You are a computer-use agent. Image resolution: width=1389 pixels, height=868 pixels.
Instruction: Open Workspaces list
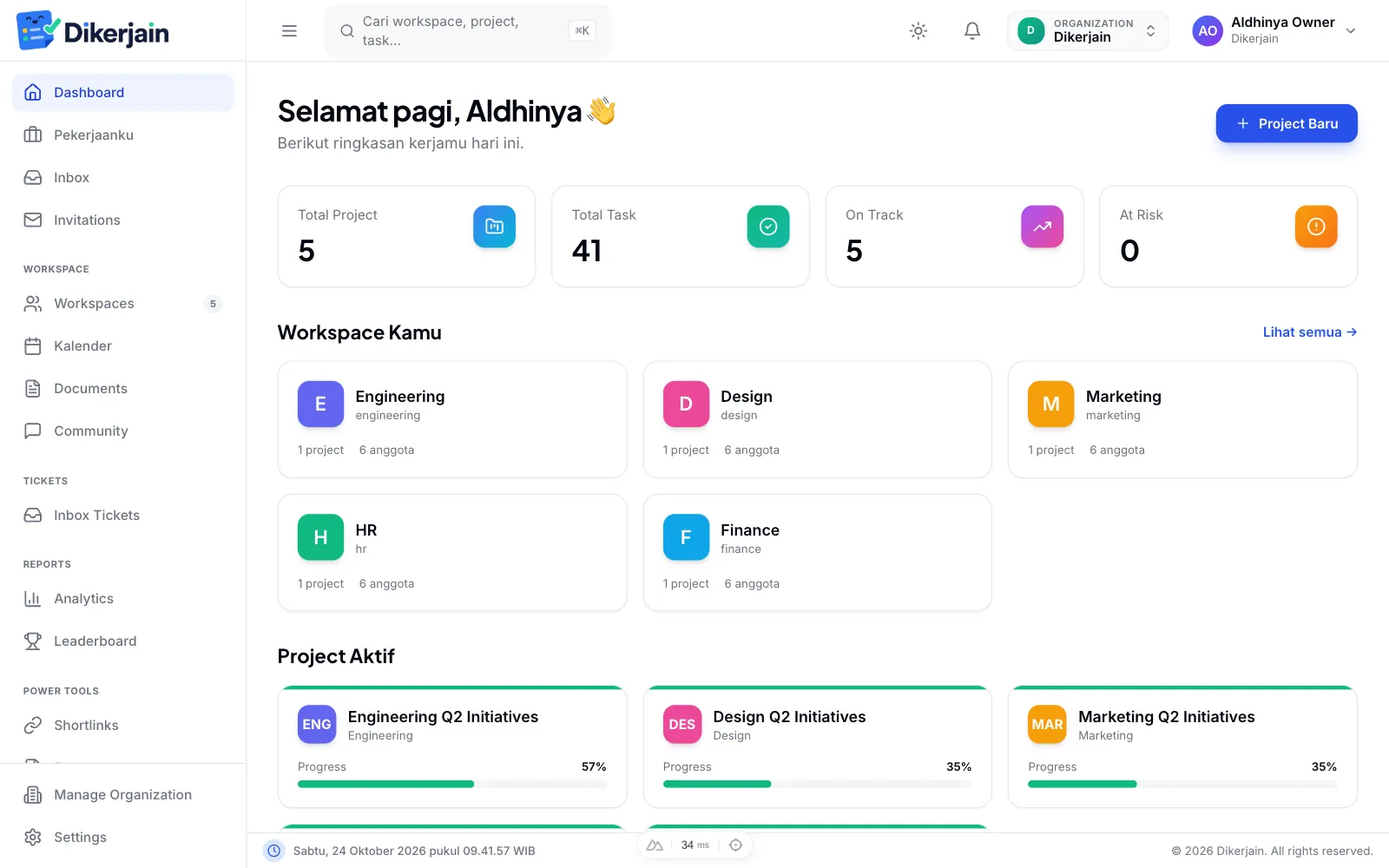(123, 304)
